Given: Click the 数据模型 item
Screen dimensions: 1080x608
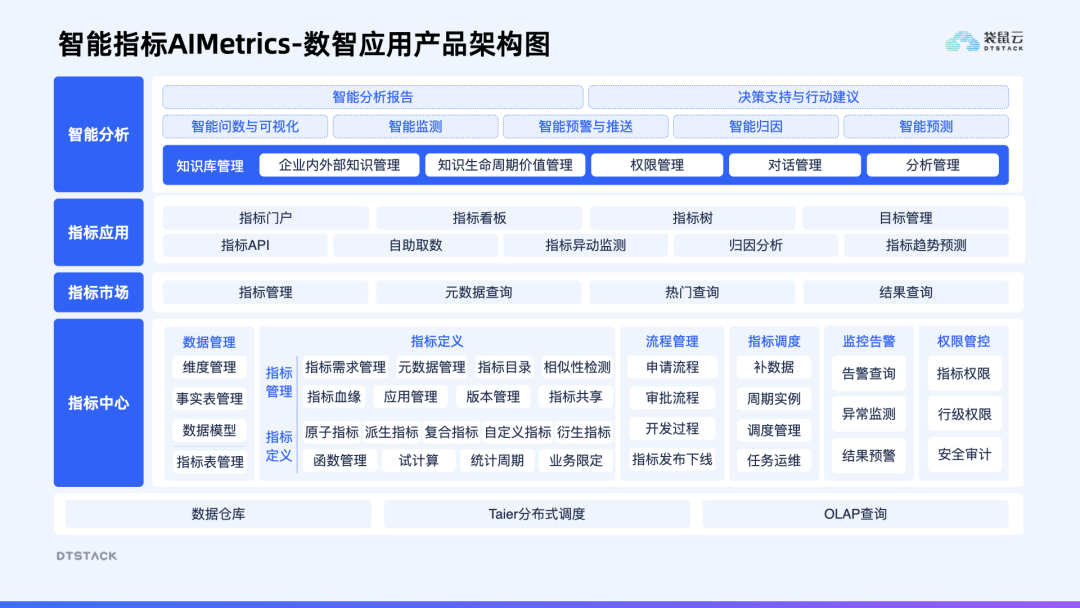Looking at the screenshot, I should click(209, 430).
